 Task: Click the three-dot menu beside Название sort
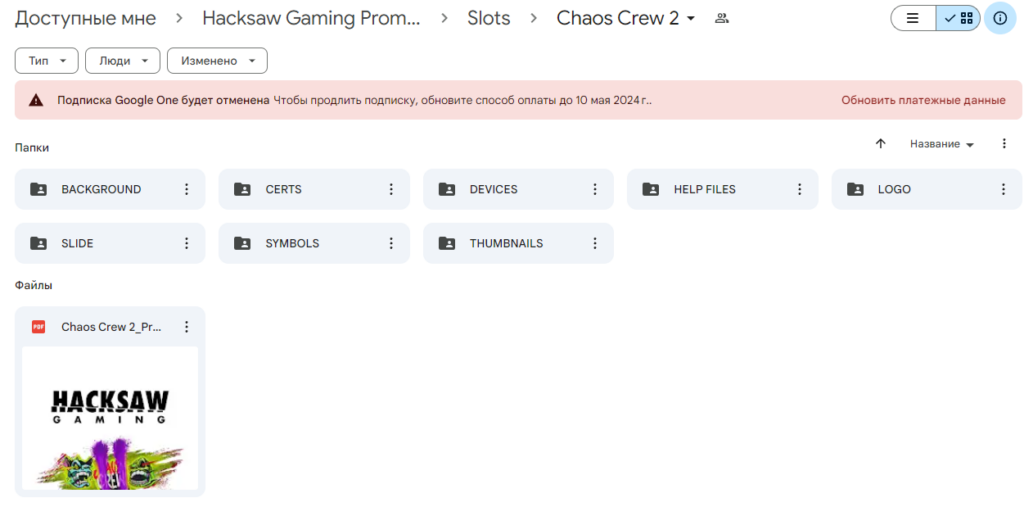click(x=1004, y=144)
